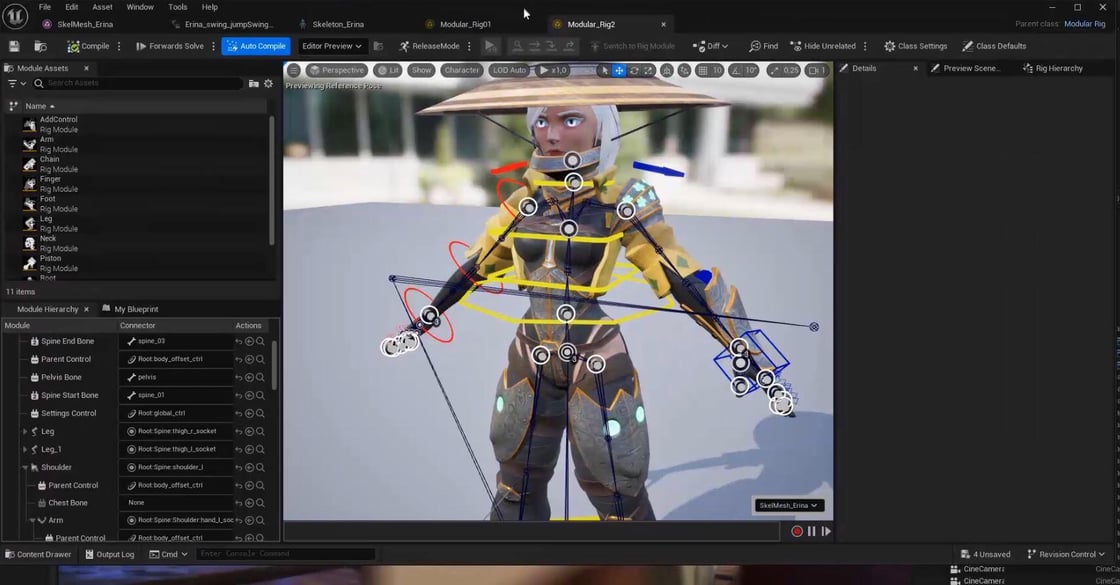Click the Save asset icon in toolbar
The image size is (1120, 585).
pyautogui.click(x=14, y=46)
